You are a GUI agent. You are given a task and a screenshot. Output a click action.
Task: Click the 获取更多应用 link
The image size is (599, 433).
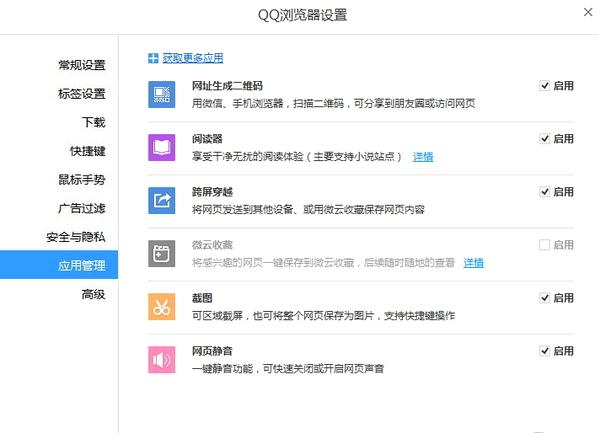click(193, 58)
